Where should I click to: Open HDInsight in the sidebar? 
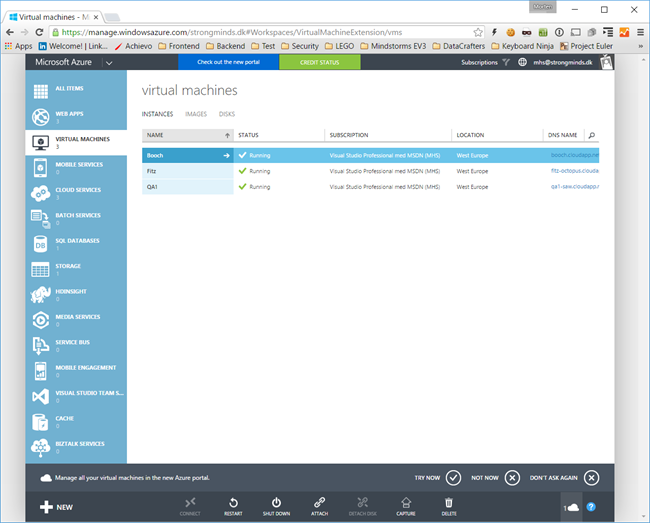(x=76, y=295)
